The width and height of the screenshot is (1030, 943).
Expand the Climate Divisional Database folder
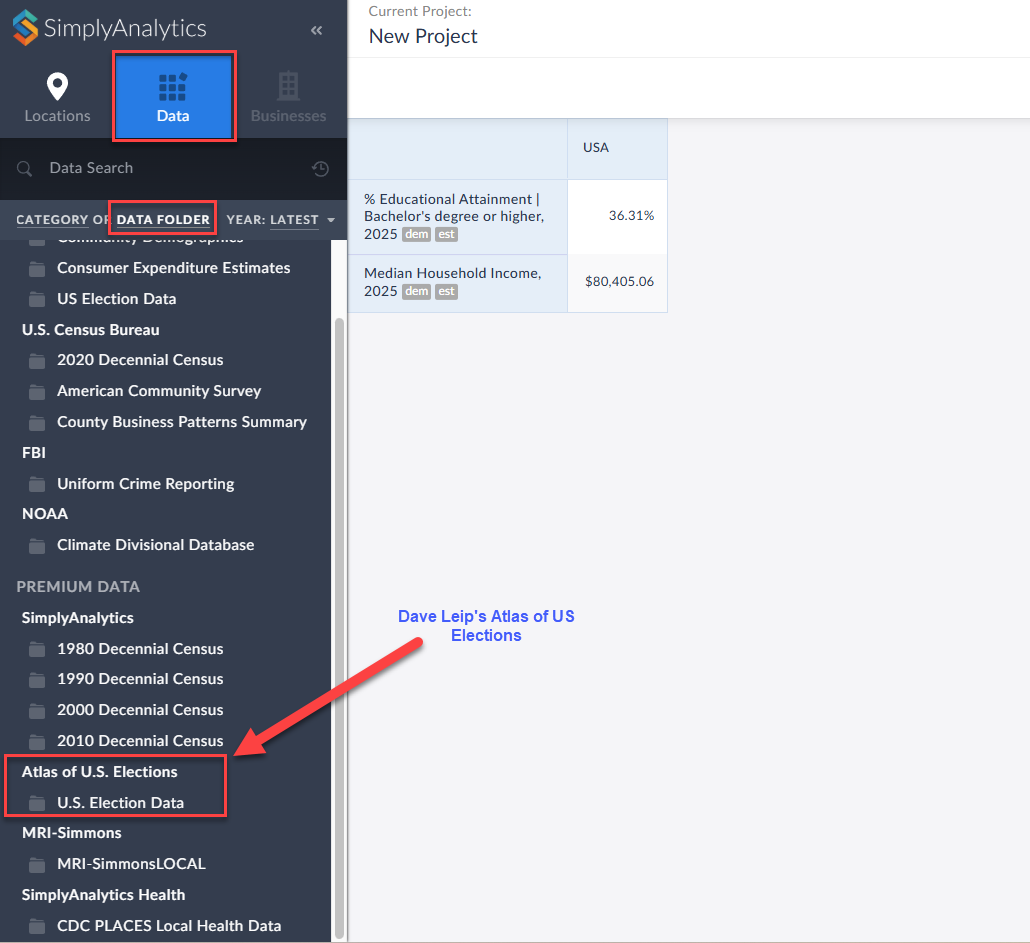pos(155,545)
